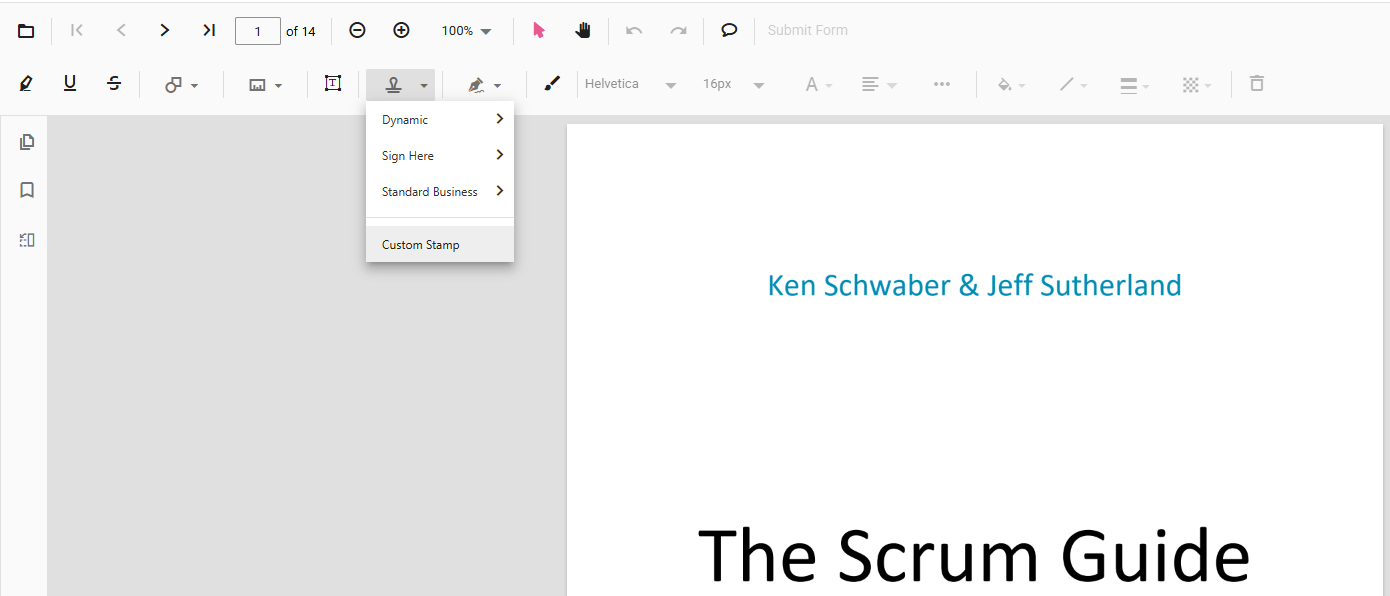Toggle the bookmarks sidebar panel
This screenshot has height=596, width=1390.
tap(27, 190)
